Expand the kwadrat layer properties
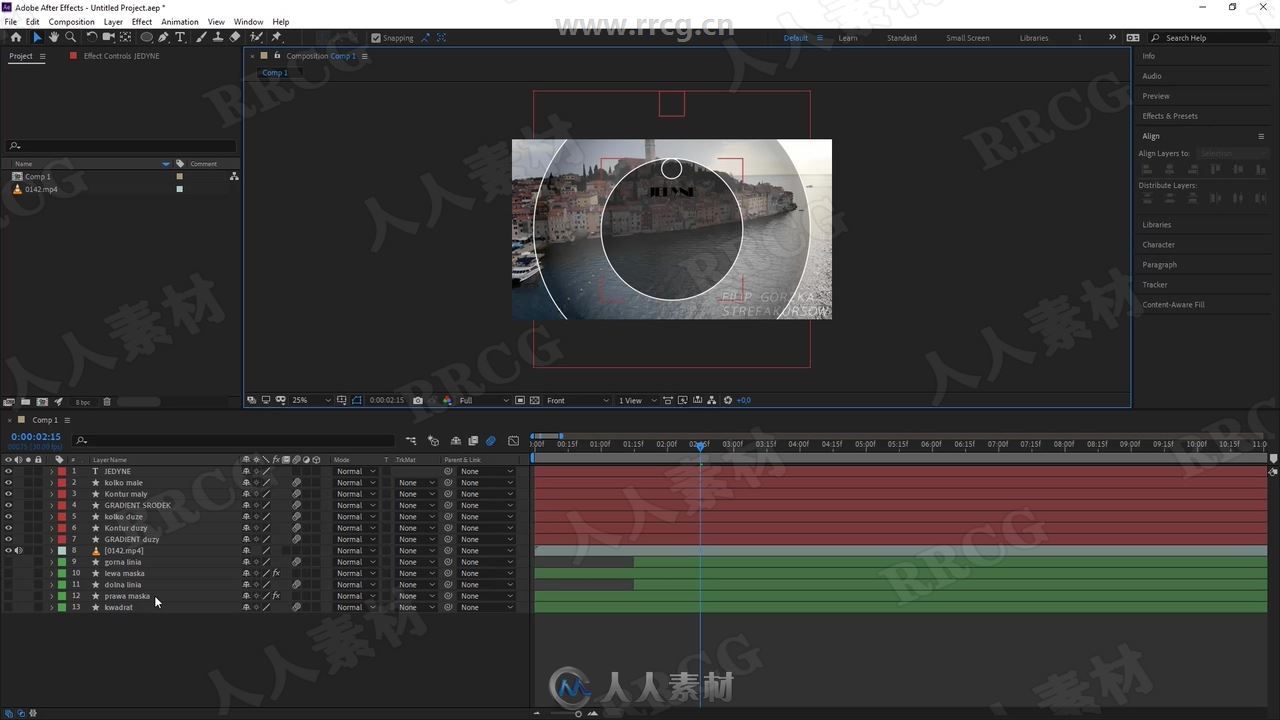 (51, 607)
